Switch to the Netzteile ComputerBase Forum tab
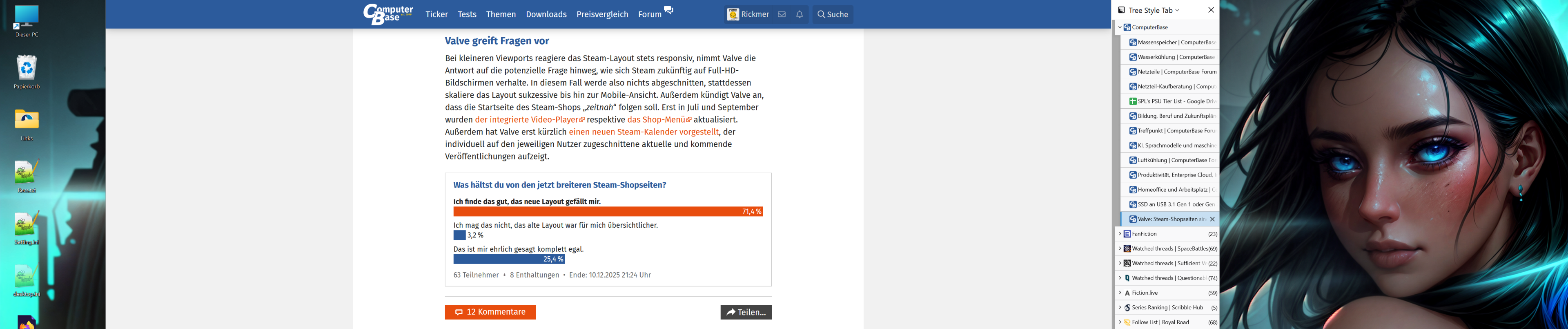 tap(1170, 72)
